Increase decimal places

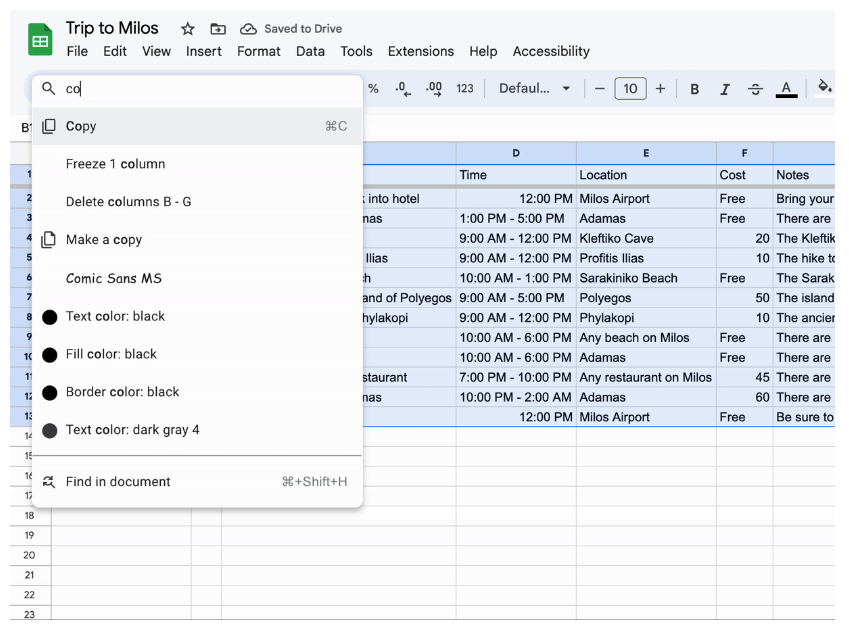click(434, 88)
